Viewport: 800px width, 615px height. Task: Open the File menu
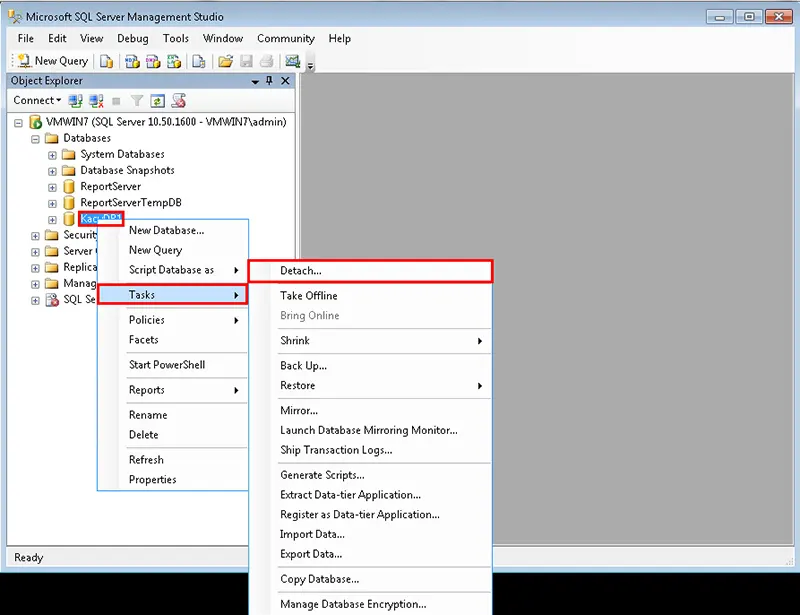tap(26, 38)
